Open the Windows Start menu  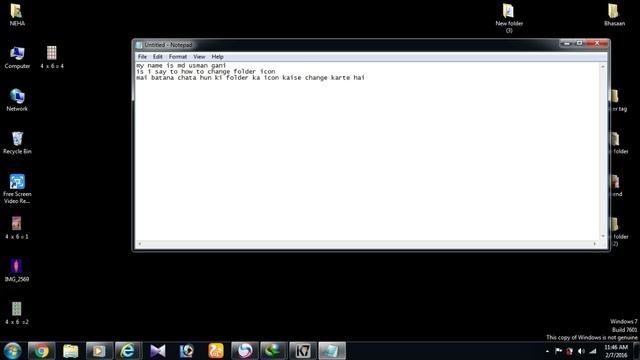tap(13, 351)
